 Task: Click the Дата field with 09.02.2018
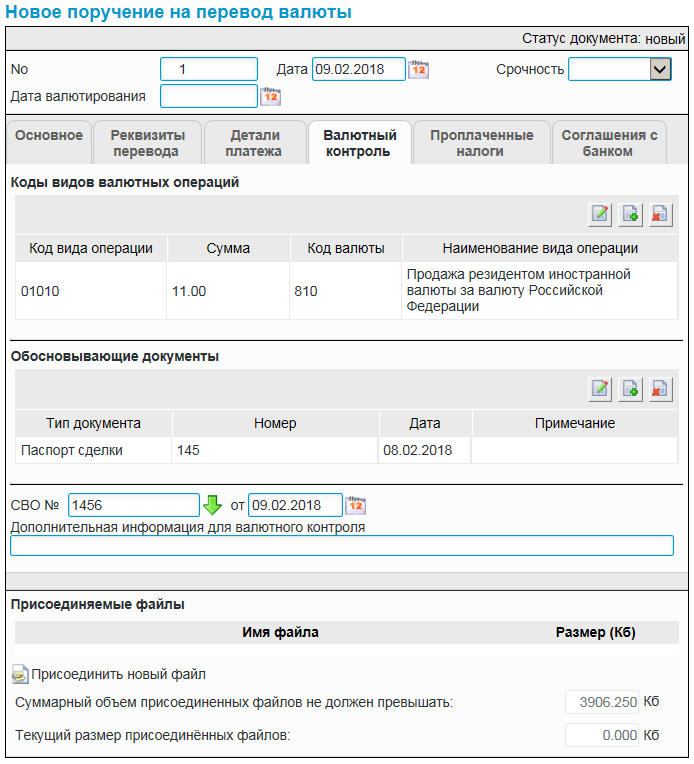[x=359, y=69]
